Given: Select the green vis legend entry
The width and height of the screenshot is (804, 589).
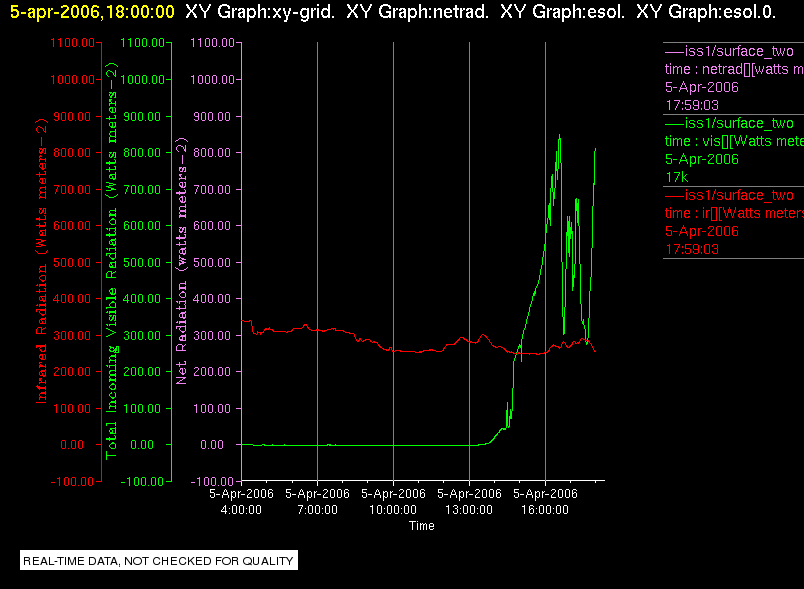Looking at the screenshot, I should pos(733,150).
